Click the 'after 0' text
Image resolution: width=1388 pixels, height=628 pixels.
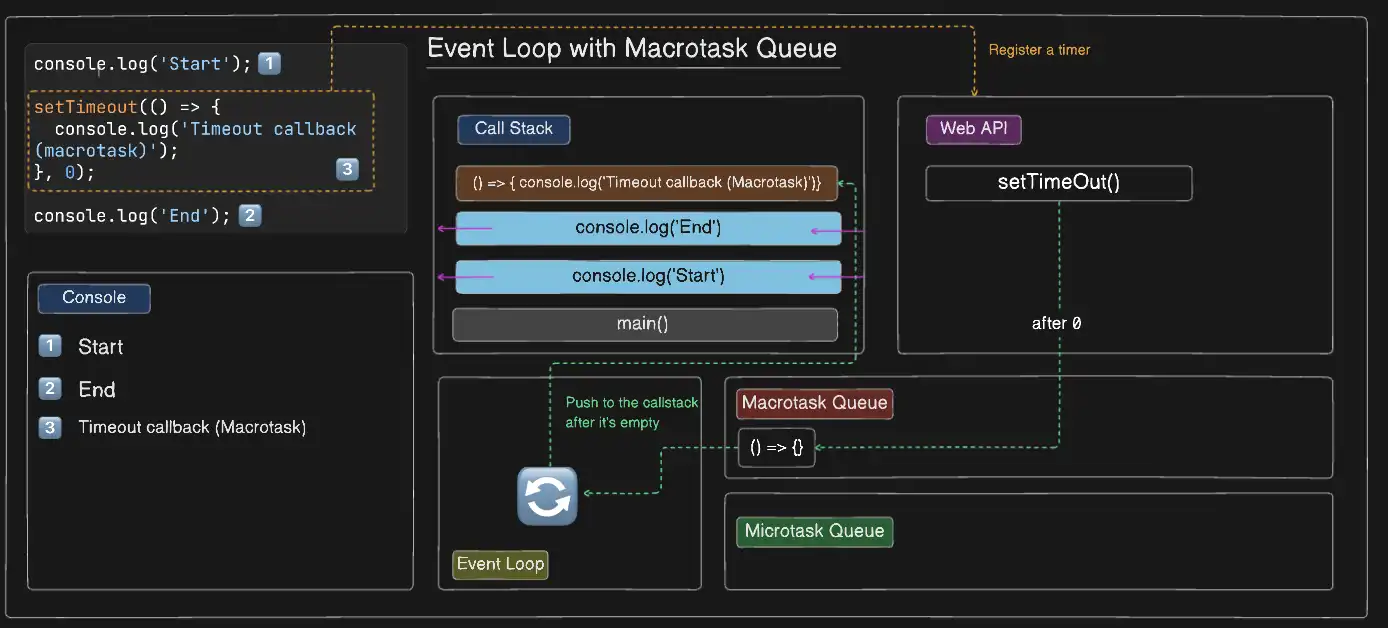(1056, 324)
